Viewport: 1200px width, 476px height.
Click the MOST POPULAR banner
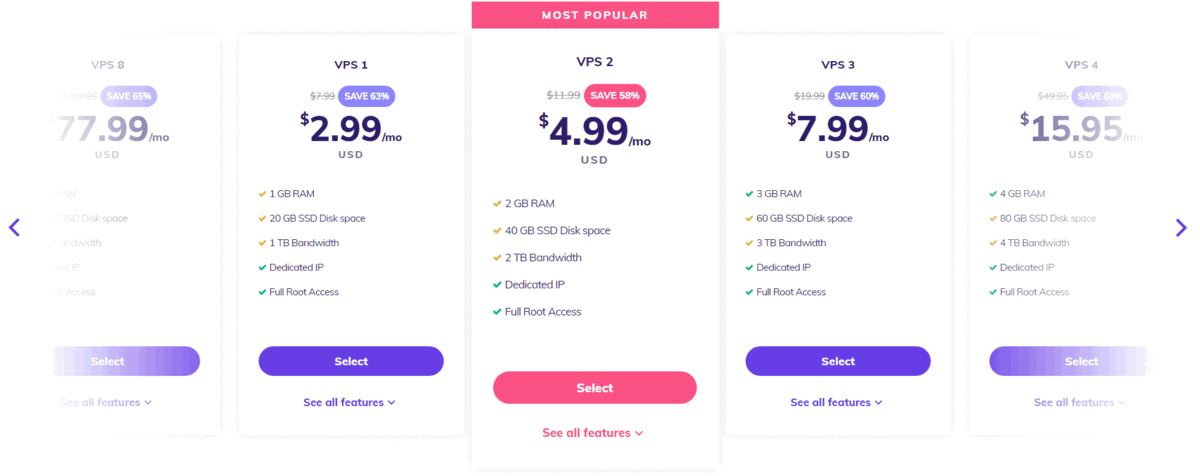[595, 15]
